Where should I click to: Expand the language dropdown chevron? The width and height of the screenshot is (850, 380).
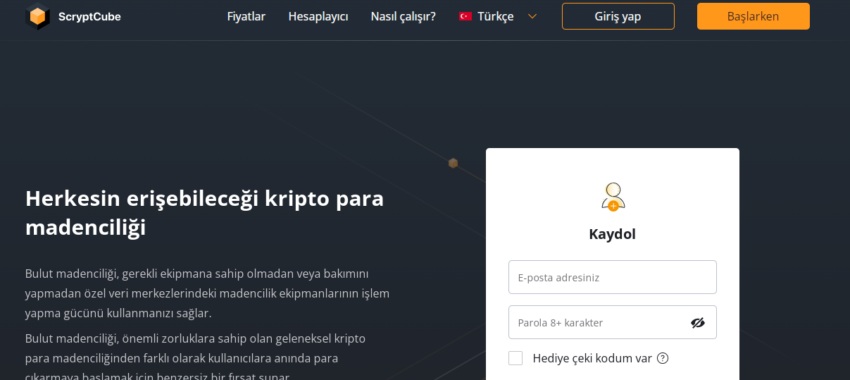pos(532,16)
